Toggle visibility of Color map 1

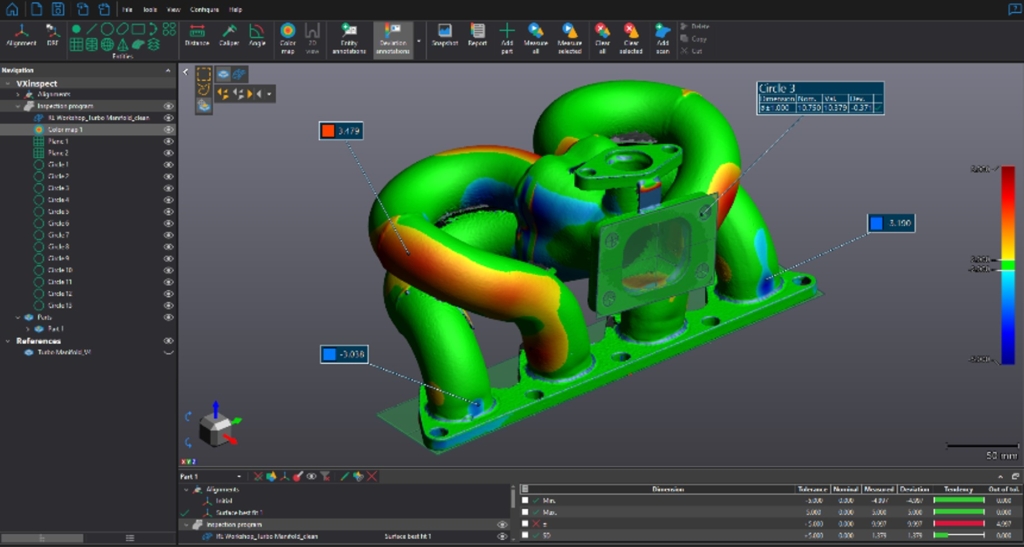tap(168, 129)
